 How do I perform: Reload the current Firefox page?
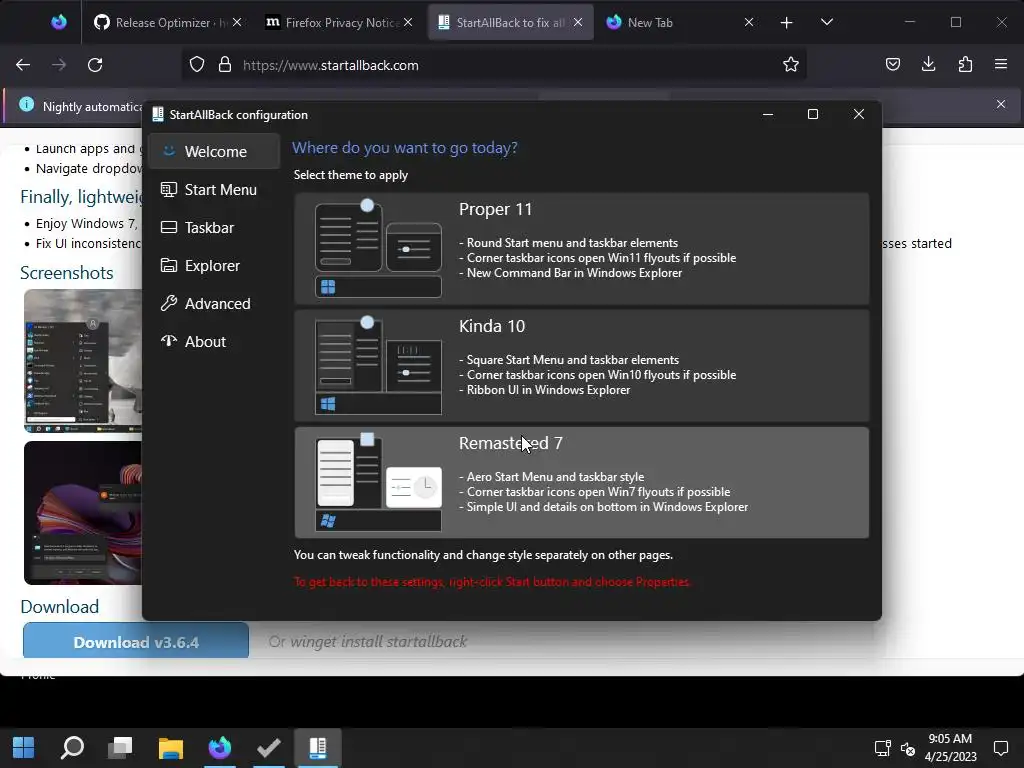pos(95,65)
